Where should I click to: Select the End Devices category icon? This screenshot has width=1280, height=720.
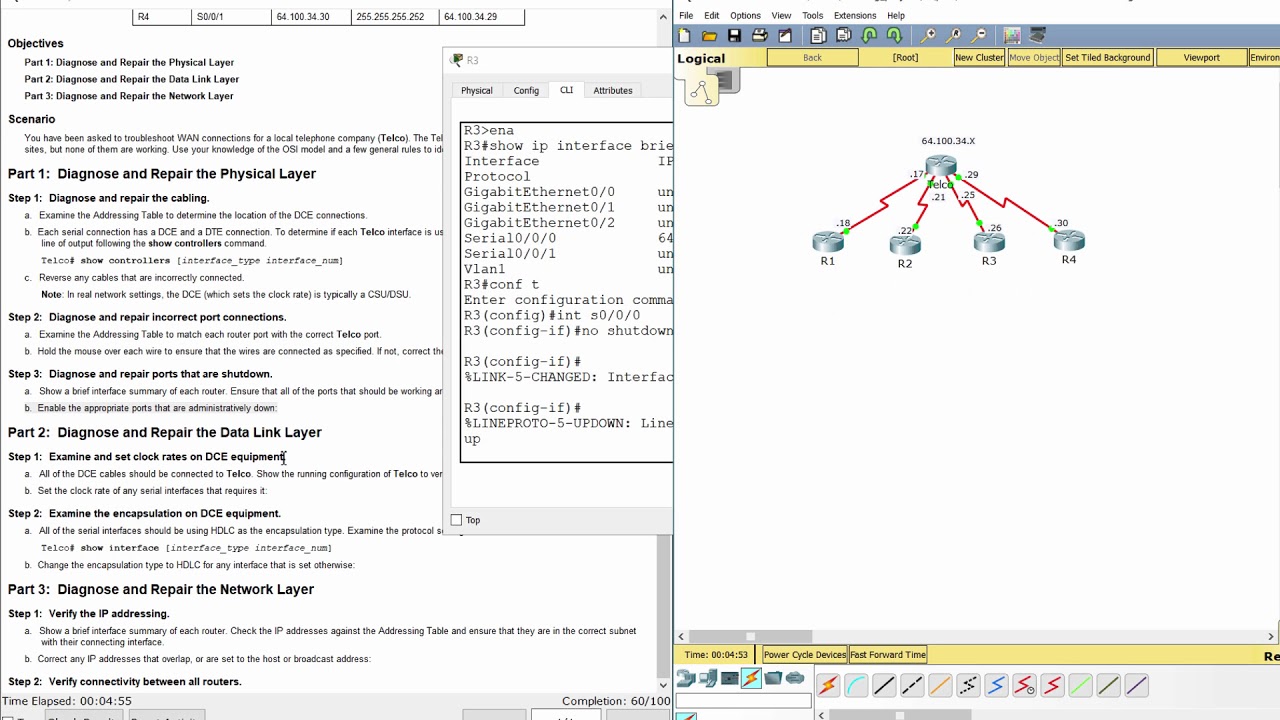click(708, 679)
